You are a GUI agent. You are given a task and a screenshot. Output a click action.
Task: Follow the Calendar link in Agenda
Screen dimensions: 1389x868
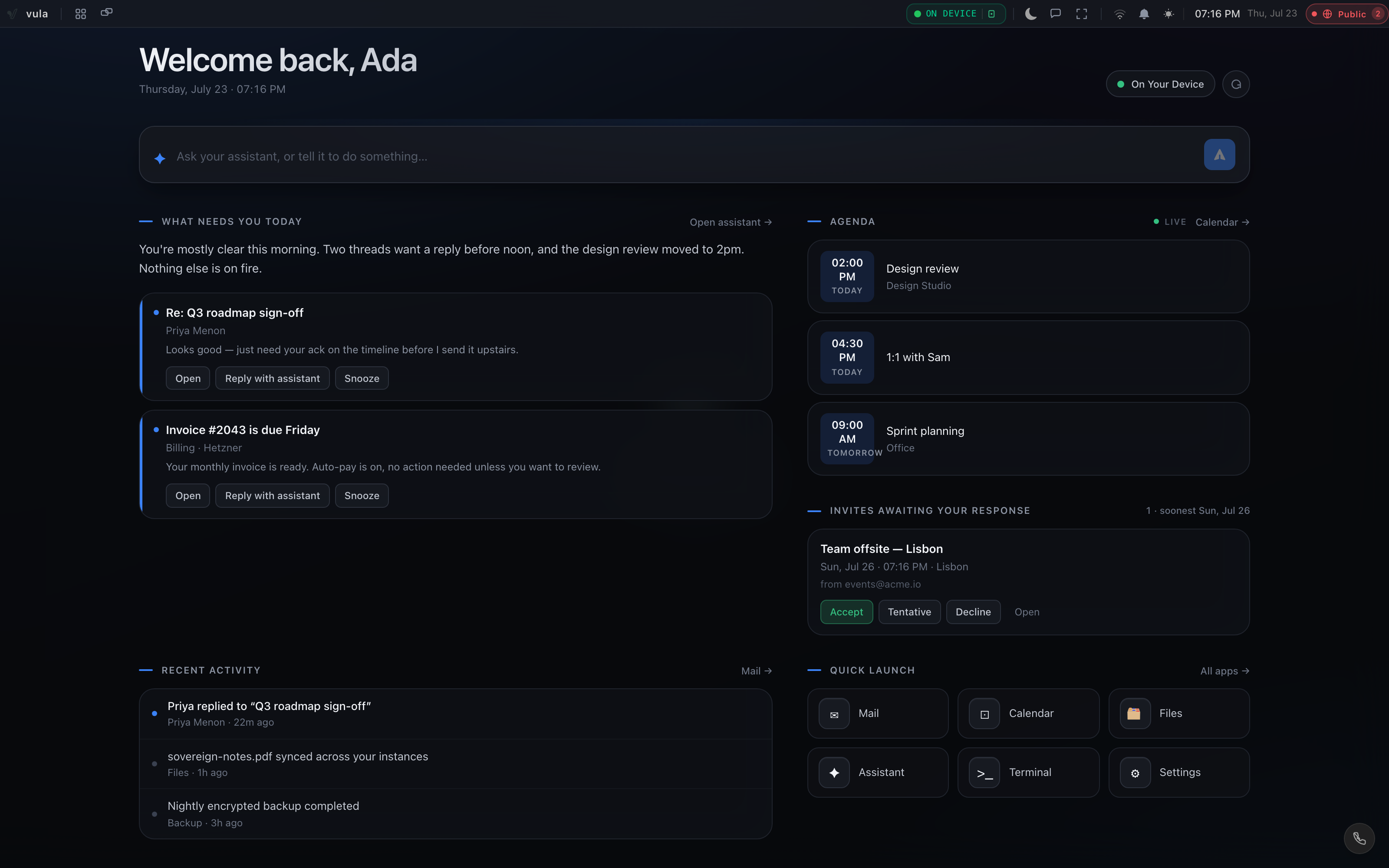coord(1222,222)
